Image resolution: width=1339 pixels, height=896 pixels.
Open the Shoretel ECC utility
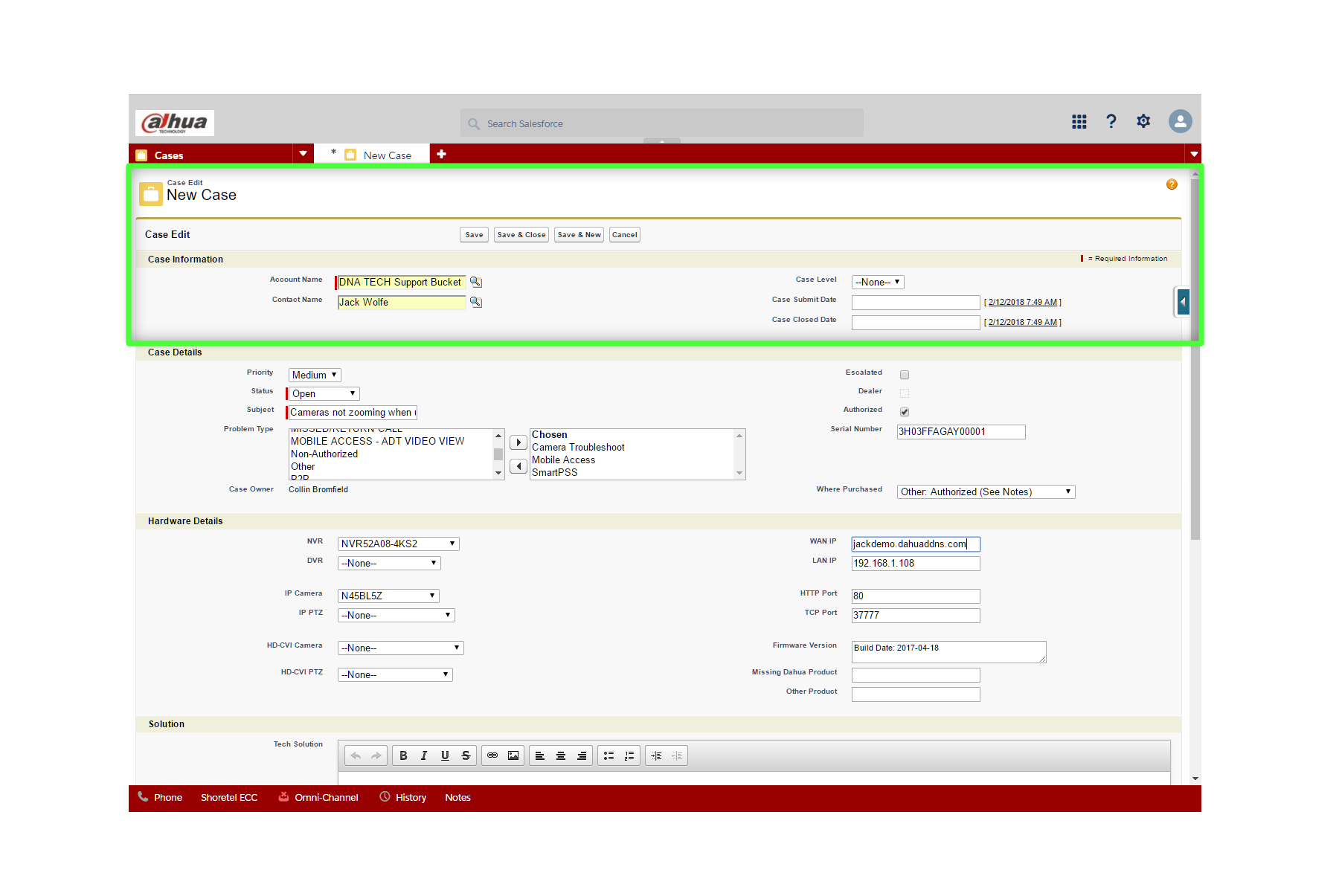pyautogui.click(x=229, y=797)
